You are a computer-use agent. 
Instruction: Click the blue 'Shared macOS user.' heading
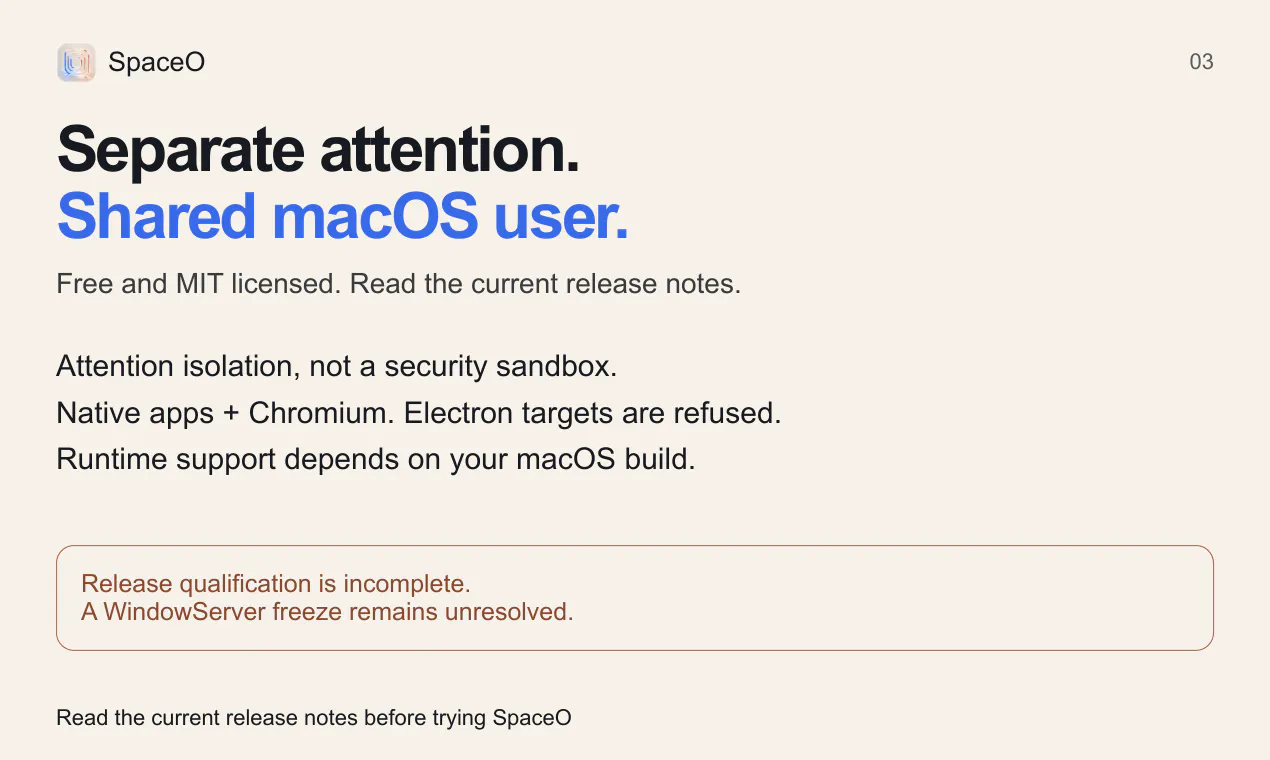(343, 217)
